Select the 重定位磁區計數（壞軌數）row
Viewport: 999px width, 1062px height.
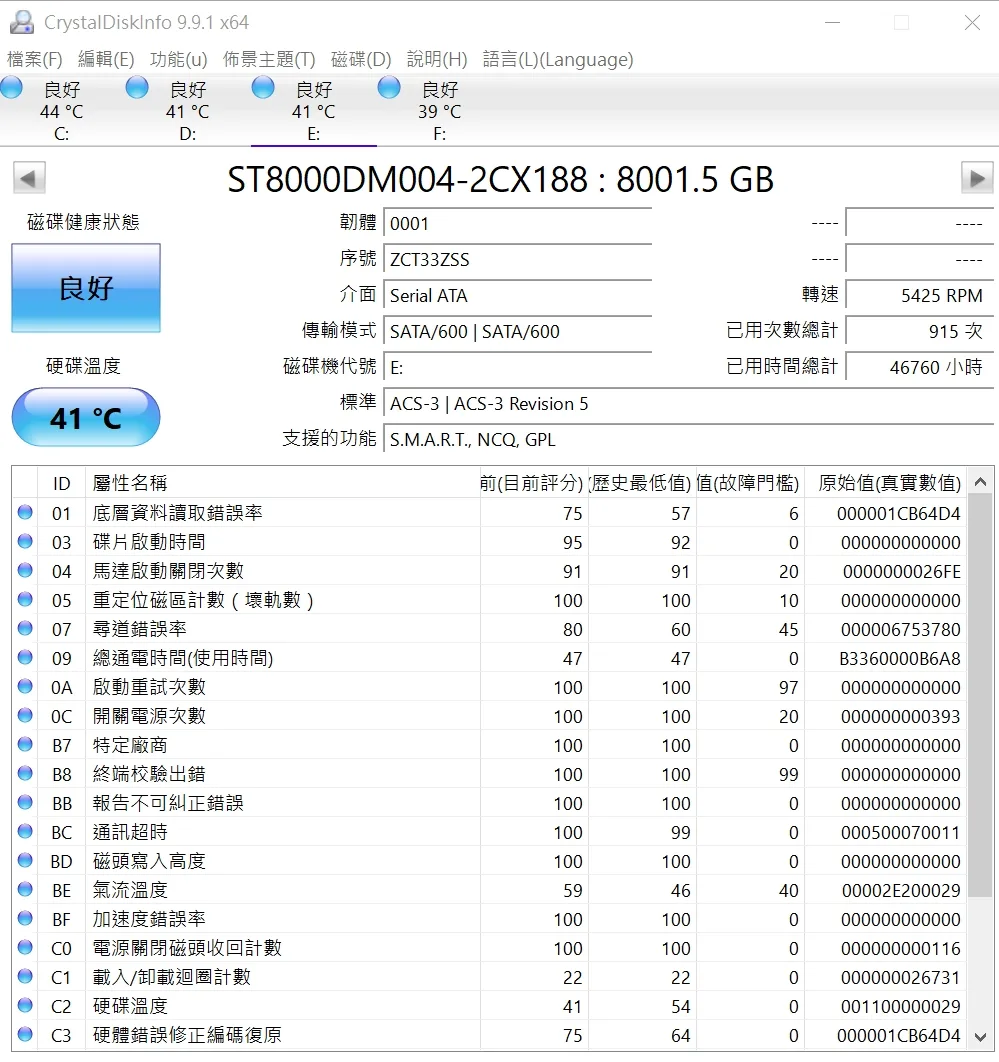click(490, 599)
